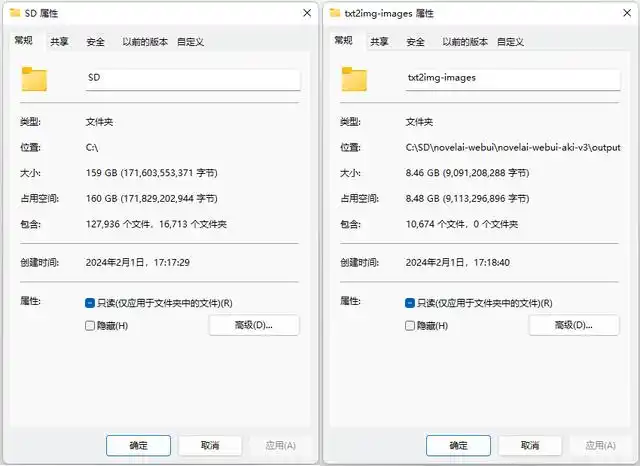Viewport: 640px width, 466px height.
Task: Switch to 自定义 tab in SD properties
Action: coord(190,42)
